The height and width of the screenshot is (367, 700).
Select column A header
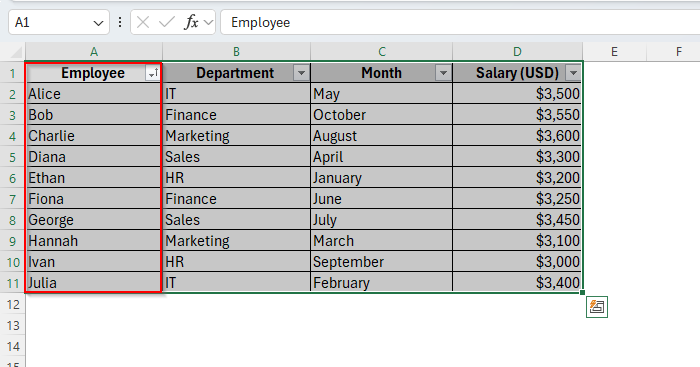[x=94, y=52]
